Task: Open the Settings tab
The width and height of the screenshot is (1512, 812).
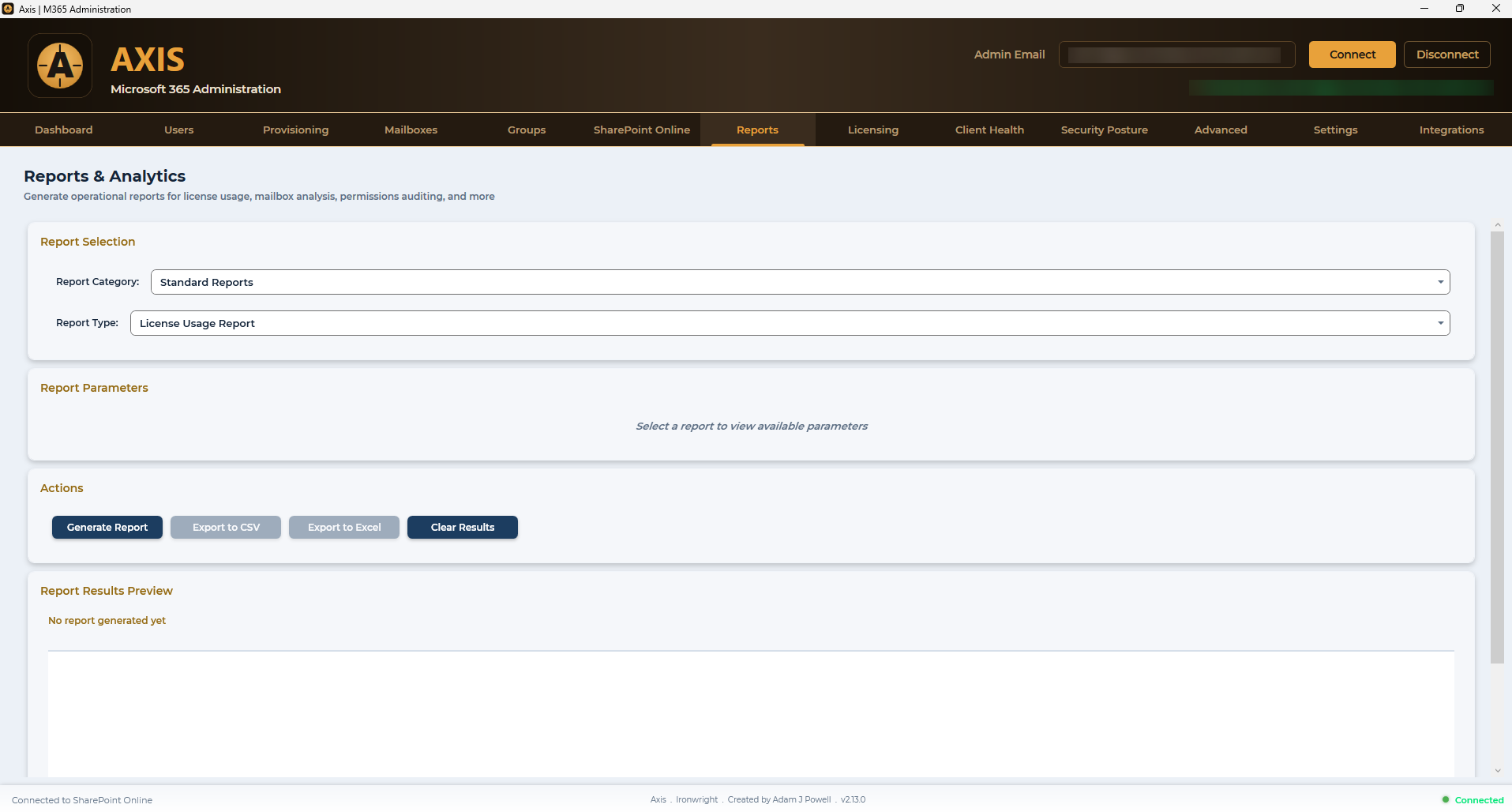Action: (1336, 130)
